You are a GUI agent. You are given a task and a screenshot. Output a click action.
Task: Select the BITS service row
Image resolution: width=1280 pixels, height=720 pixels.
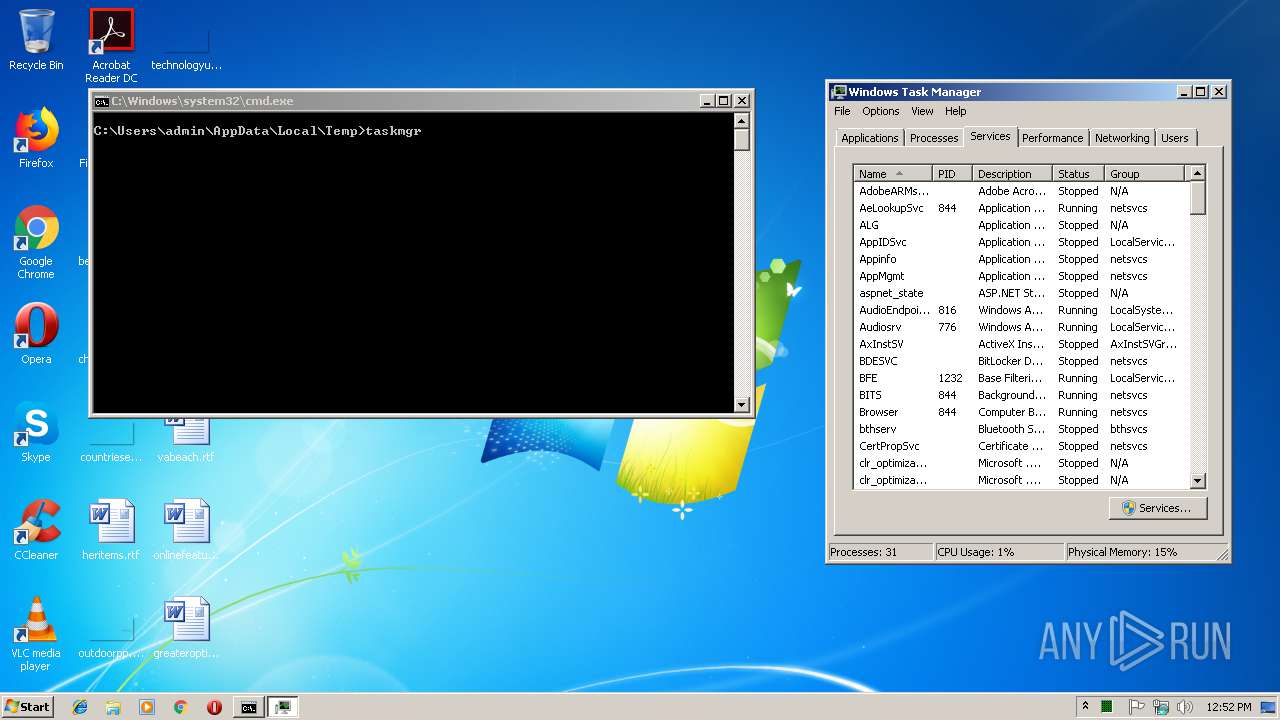tap(1021, 395)
